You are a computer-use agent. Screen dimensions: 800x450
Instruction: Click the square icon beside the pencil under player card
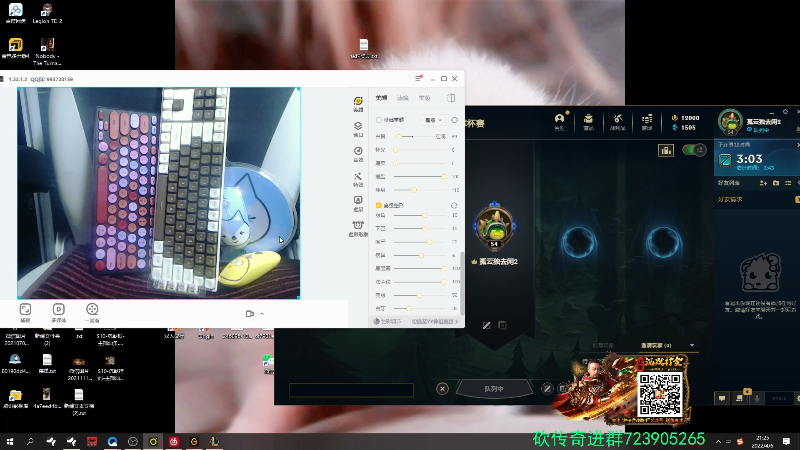click(502, 325)
